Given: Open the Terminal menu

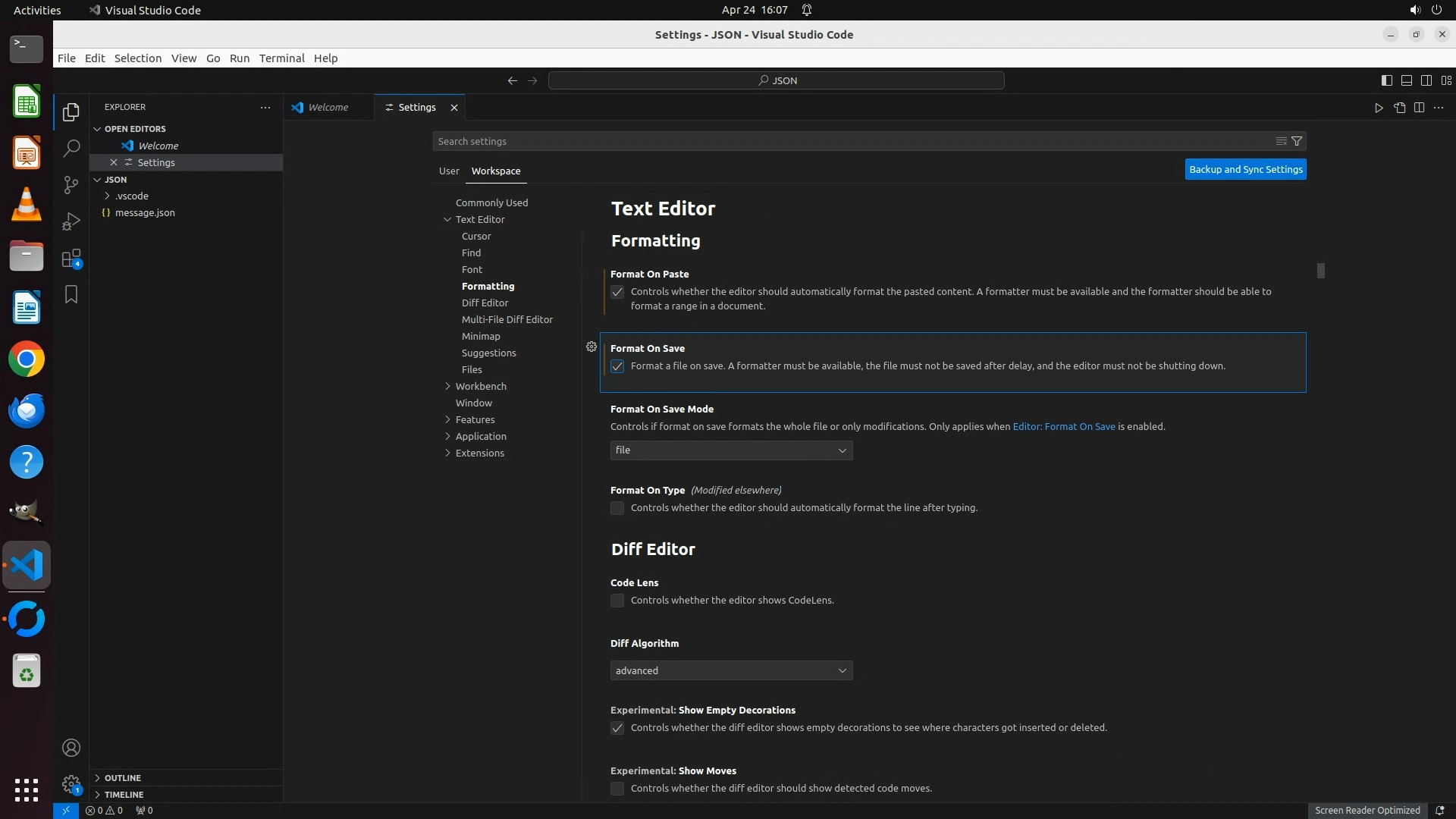Looking at the screenshot, I should coord(281,58).
